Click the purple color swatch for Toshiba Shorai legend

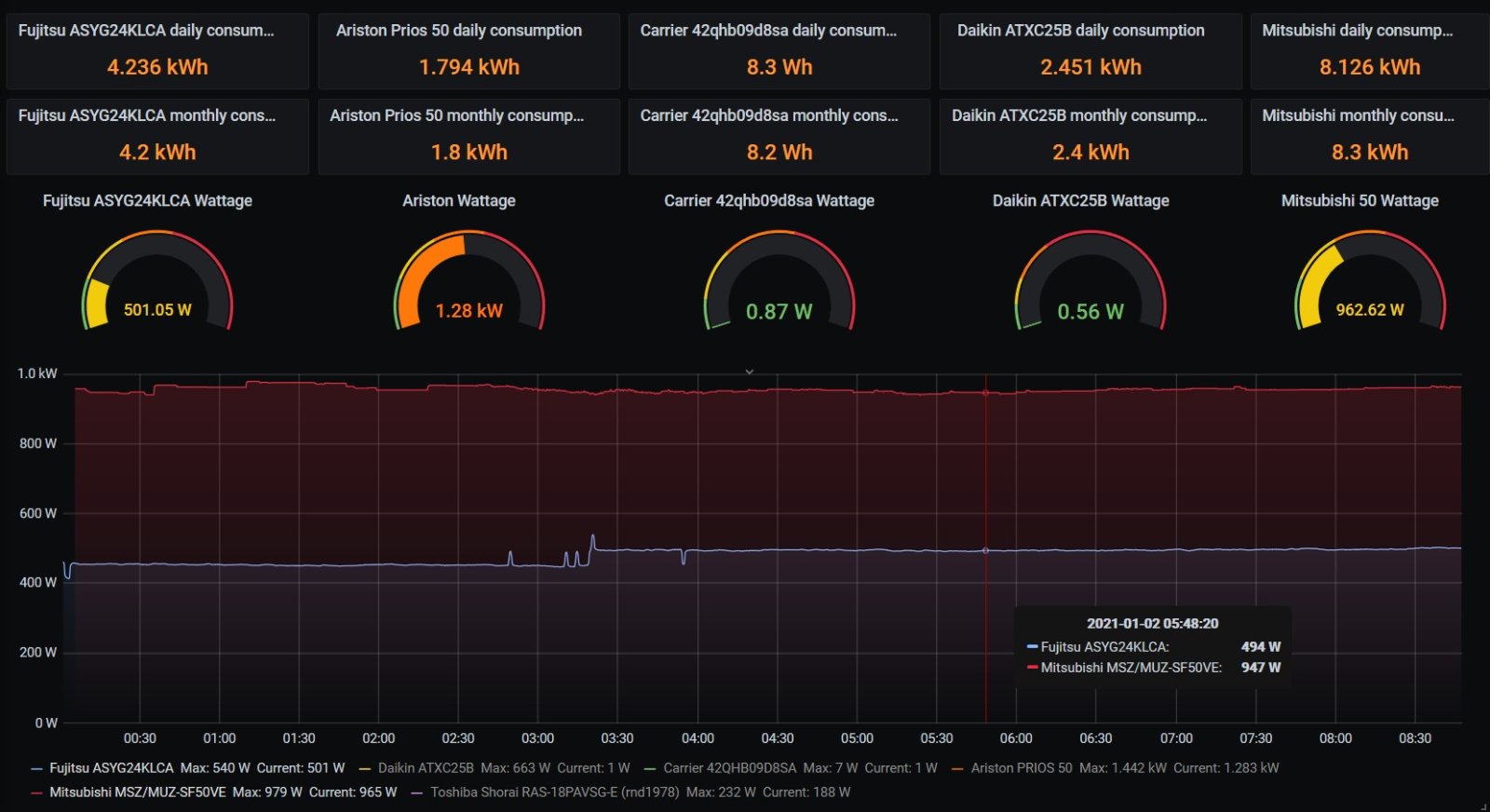(x=417, y=793)
